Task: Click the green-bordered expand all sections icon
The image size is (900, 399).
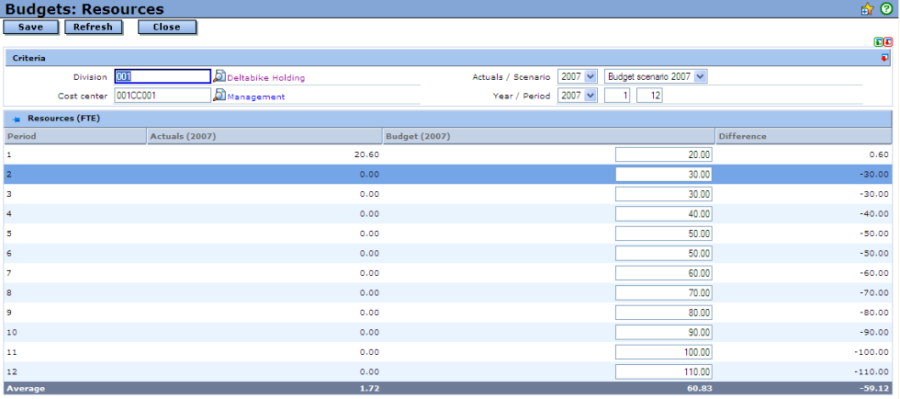Action: (879, 42)
